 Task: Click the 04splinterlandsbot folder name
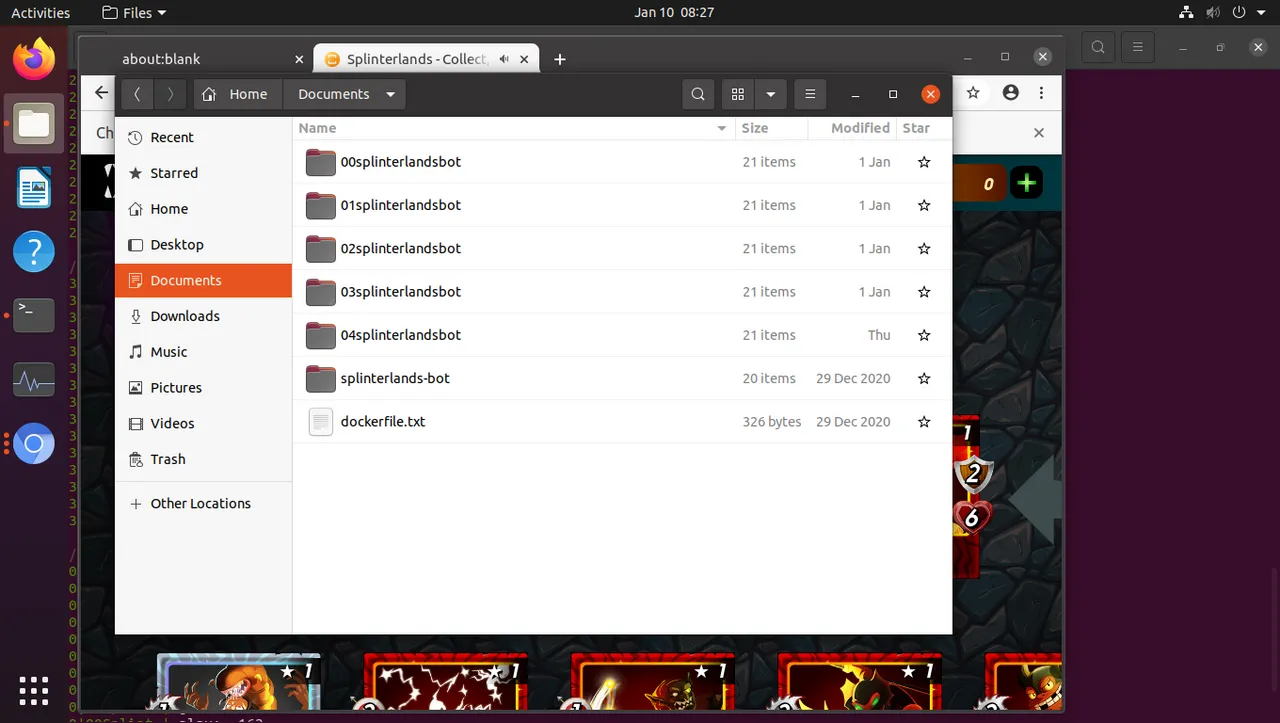[x=401, y=335]
